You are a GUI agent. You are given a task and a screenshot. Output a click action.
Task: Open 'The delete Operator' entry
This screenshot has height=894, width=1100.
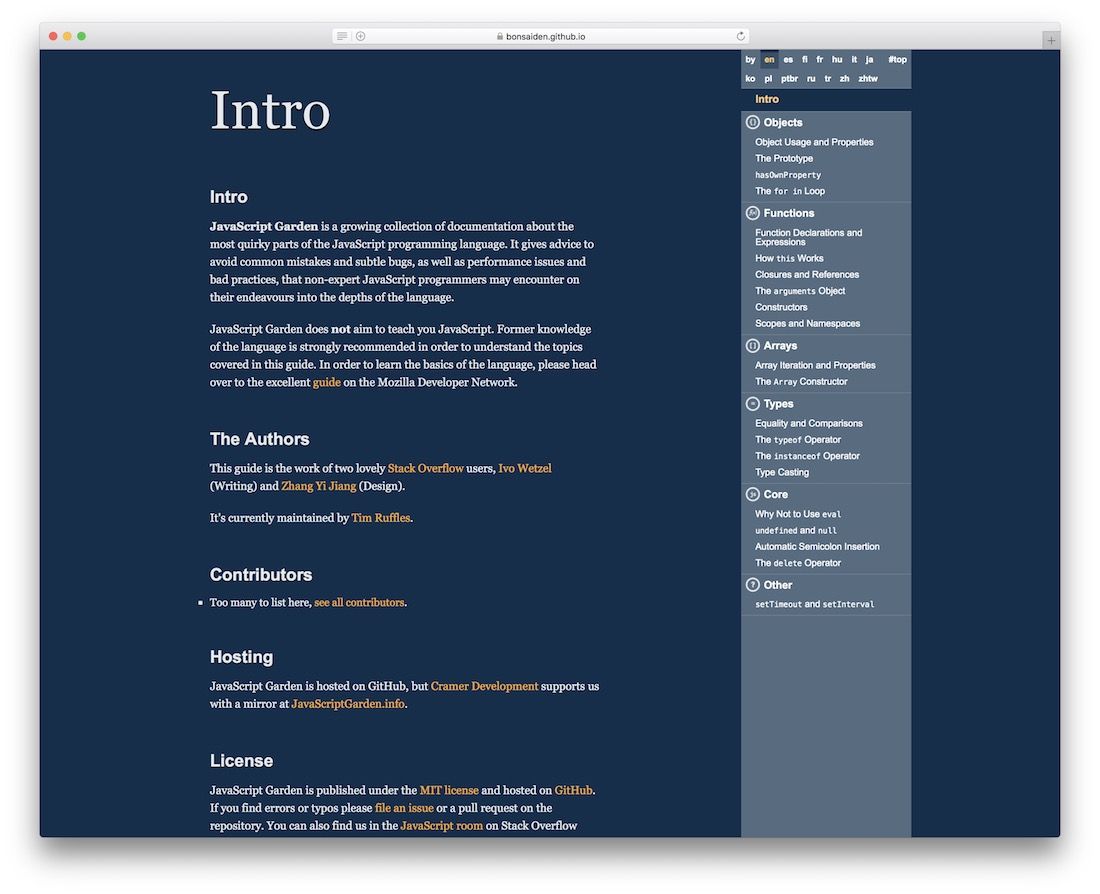pos(798,563)
